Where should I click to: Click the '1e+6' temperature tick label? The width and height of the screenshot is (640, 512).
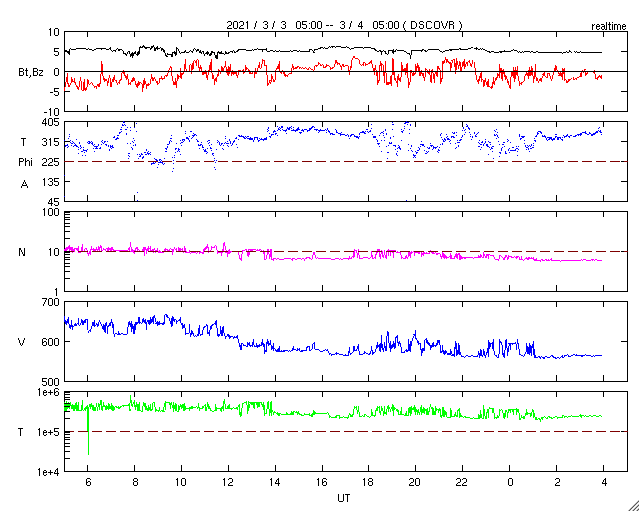click(49, 392)
